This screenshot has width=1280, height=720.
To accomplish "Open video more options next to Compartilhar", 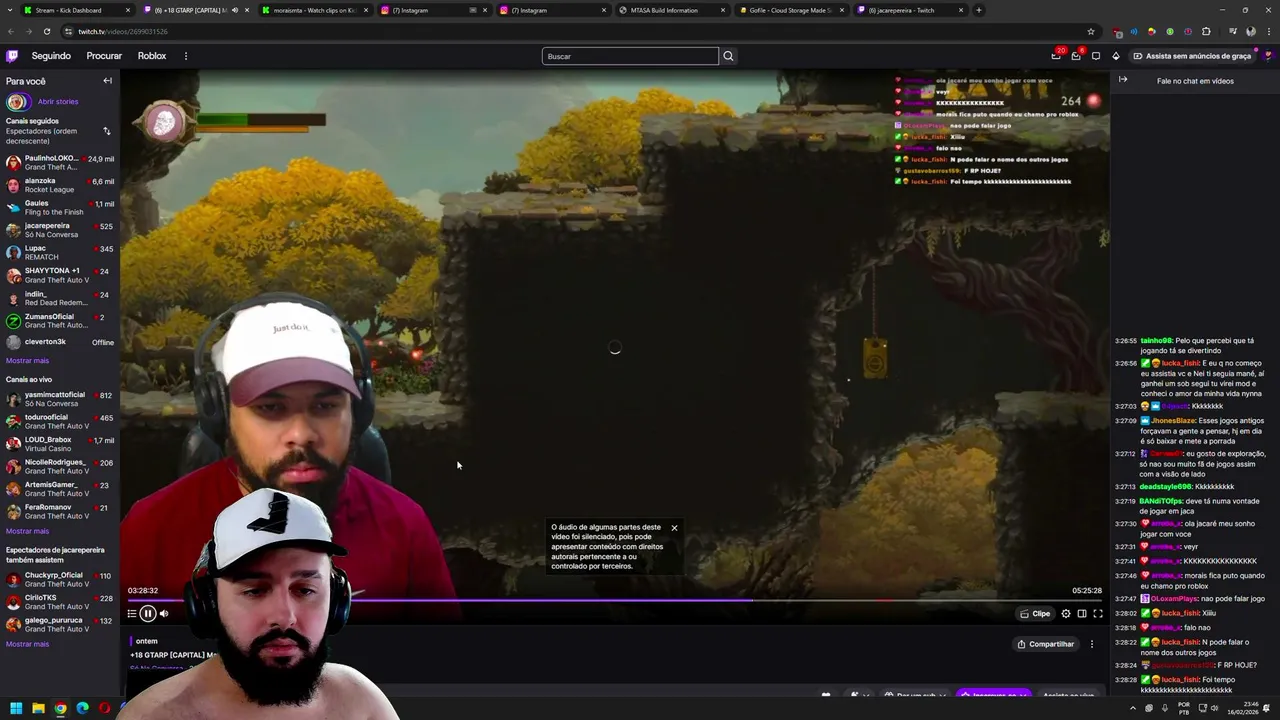I will 1092,644.
